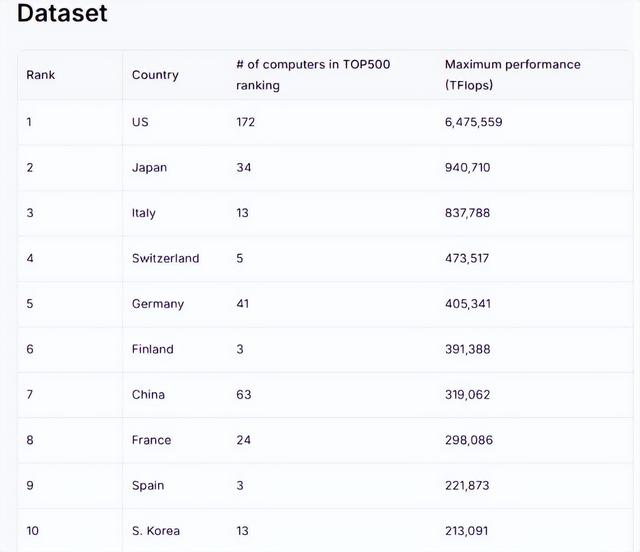
Task: Click the 6,475,559 performance value
Action: [473, 122]
